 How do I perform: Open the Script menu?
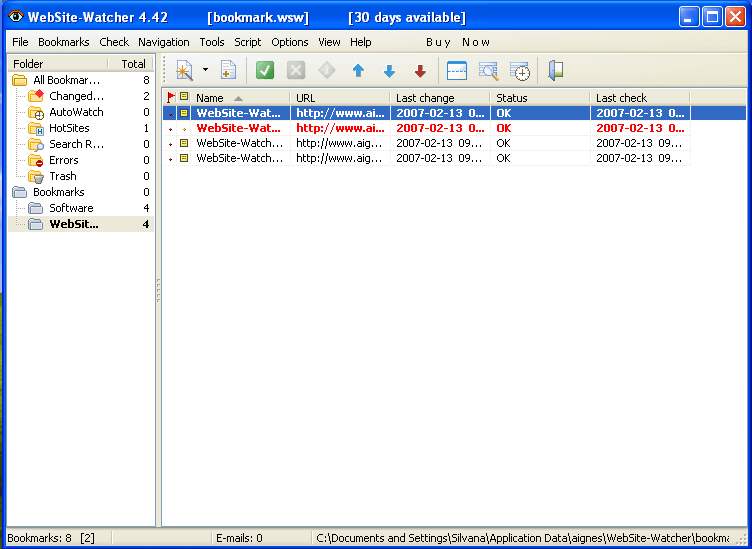(x=248, y=42)
